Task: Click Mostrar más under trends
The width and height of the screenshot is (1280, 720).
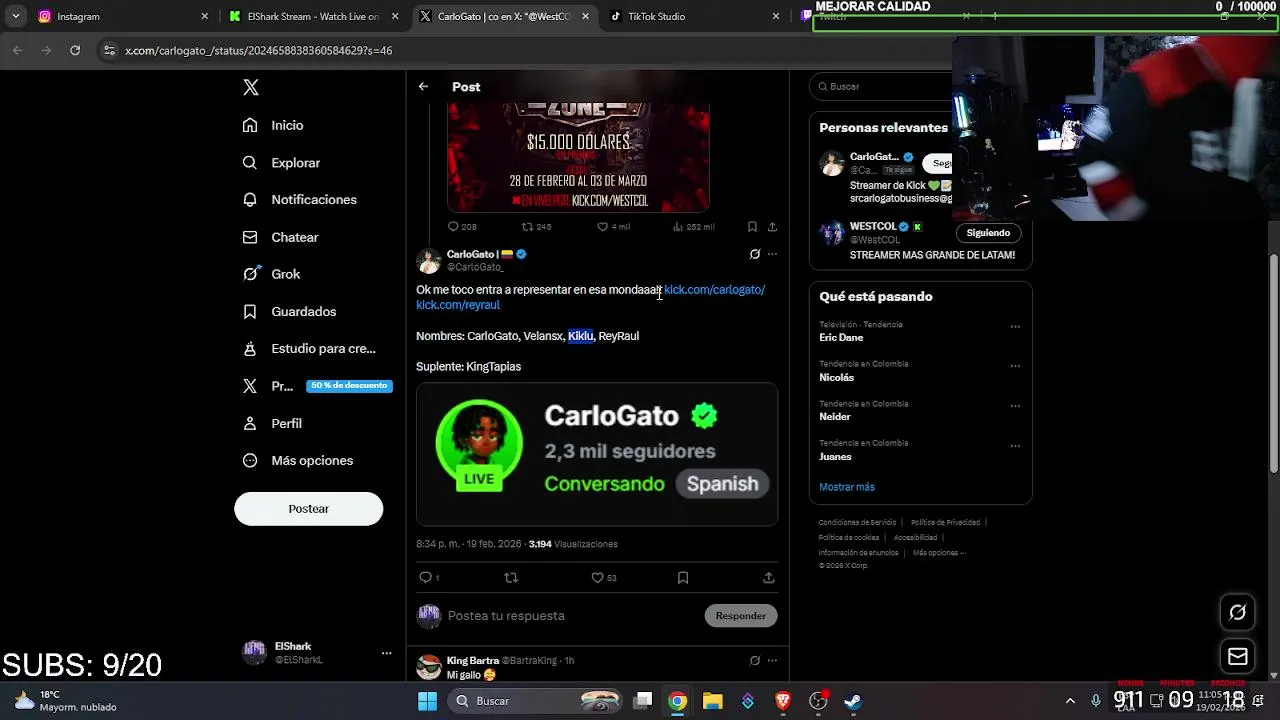Action: (847, 487)
